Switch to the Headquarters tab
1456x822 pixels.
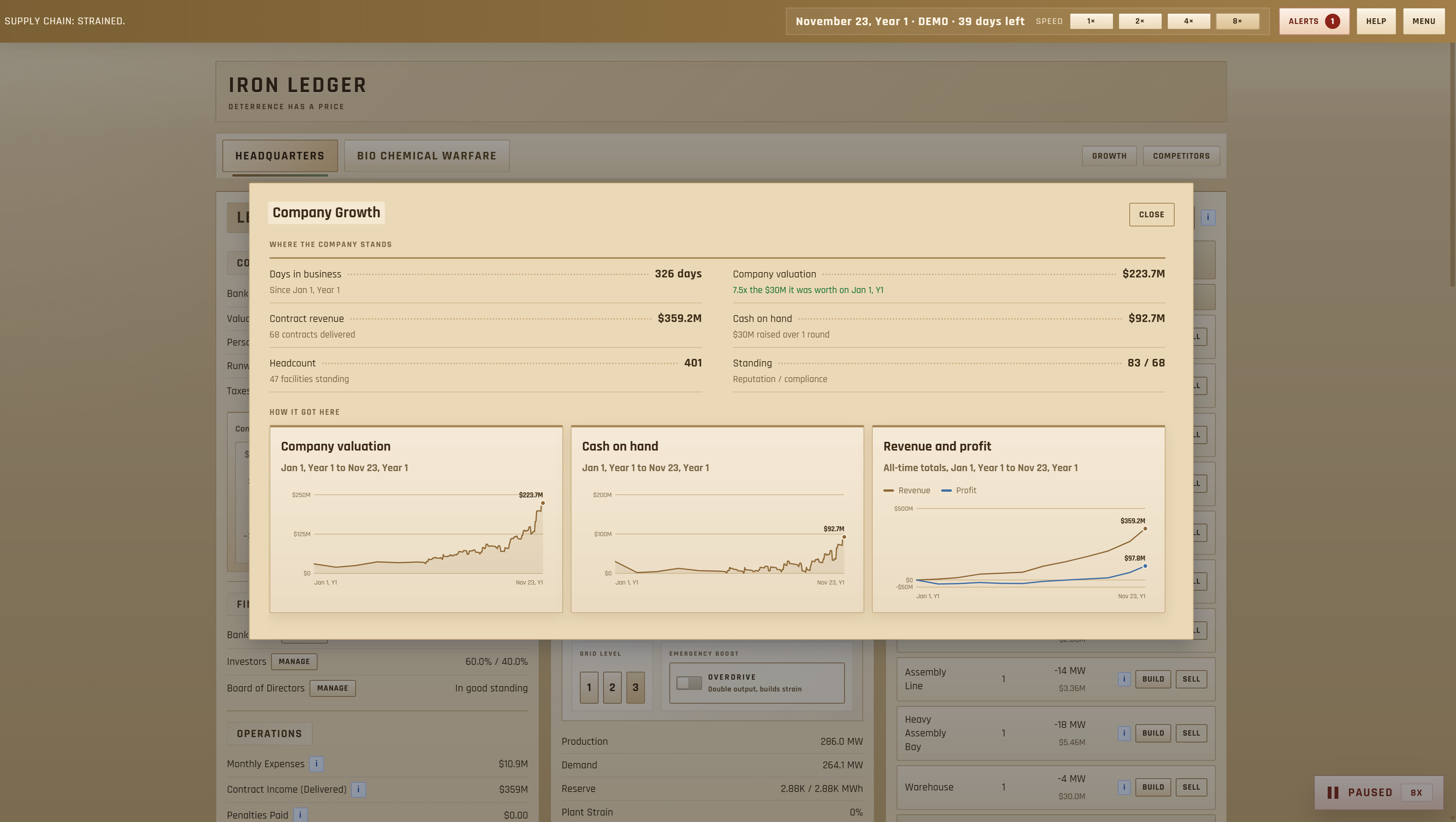pos(280,156)
